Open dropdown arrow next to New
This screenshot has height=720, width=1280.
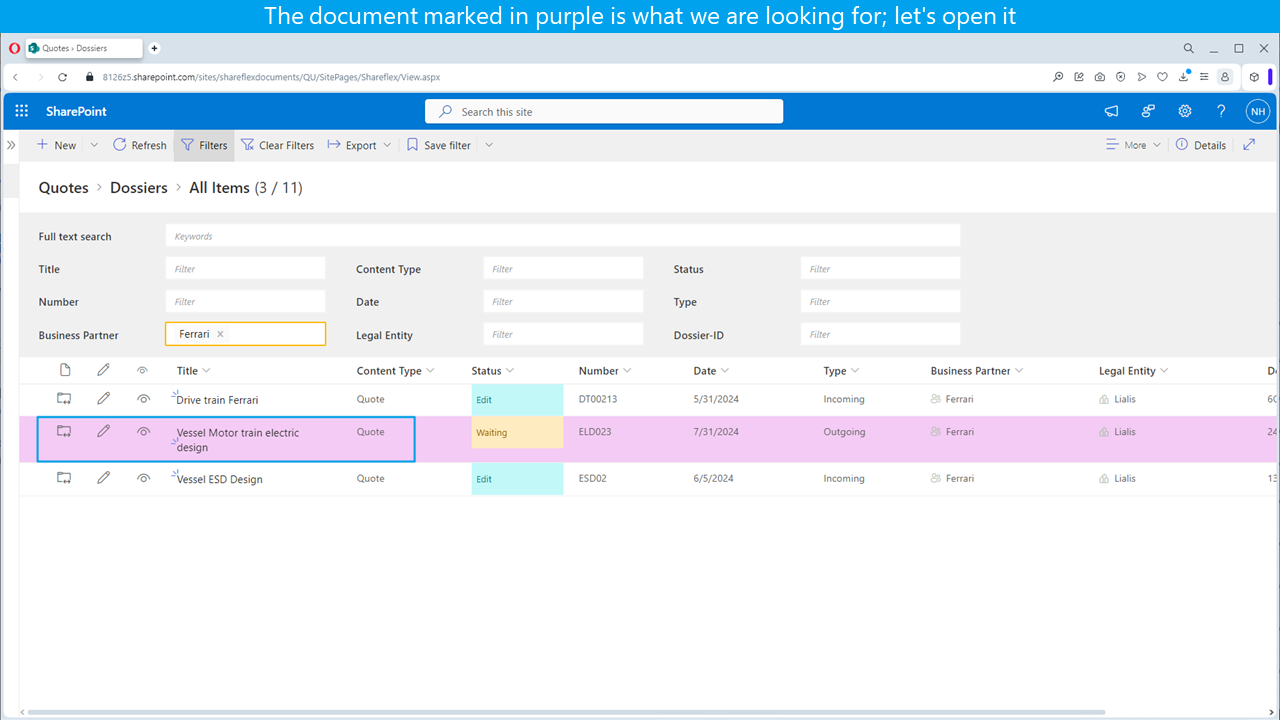click(94, 145)
